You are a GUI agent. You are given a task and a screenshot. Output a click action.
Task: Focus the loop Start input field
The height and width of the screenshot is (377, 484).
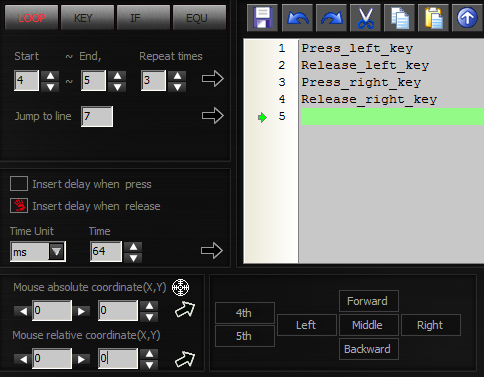click(26, 80)
